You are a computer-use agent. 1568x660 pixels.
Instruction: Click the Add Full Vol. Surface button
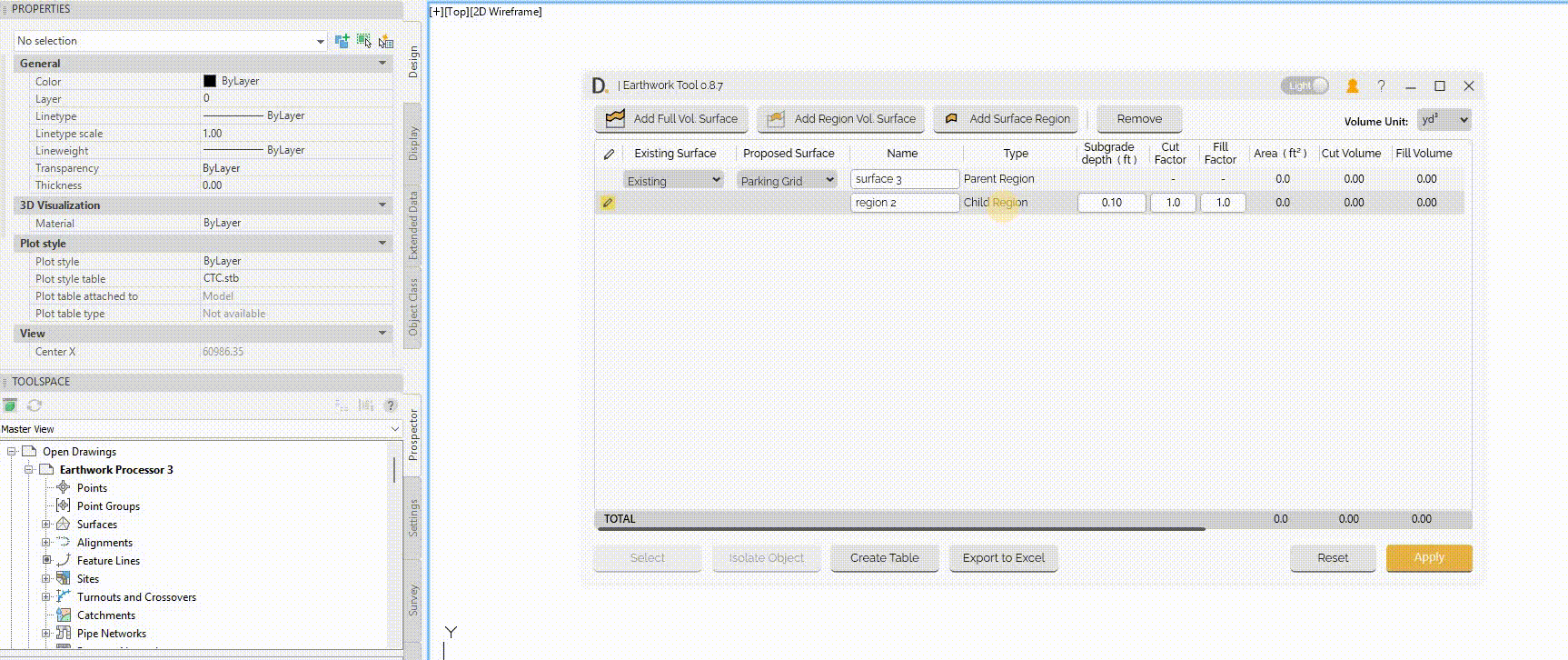(x=671, y=119)
